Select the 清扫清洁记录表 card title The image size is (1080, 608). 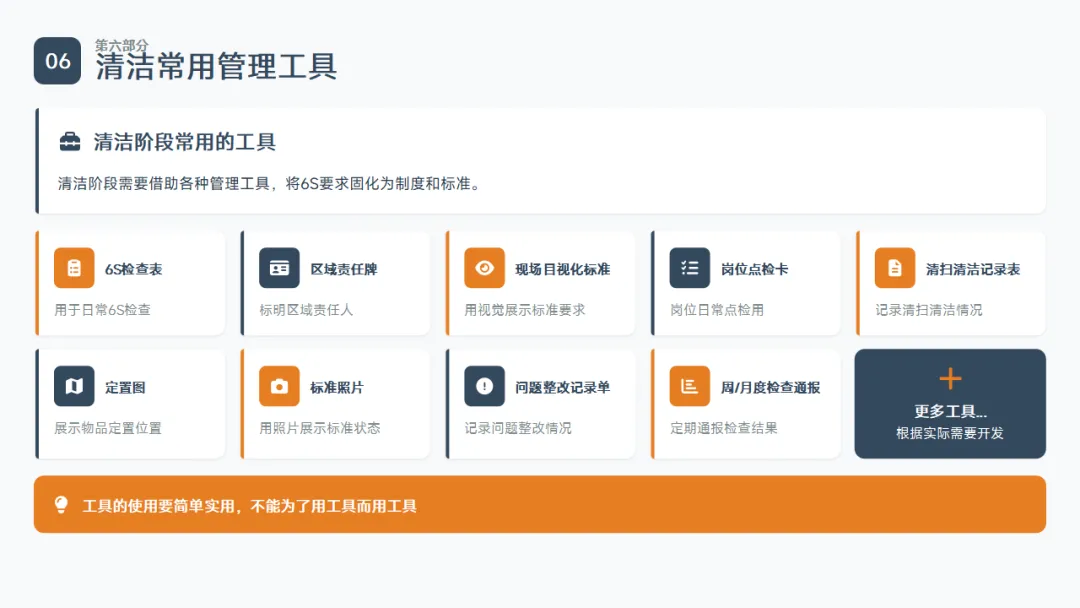pos(973,269)
